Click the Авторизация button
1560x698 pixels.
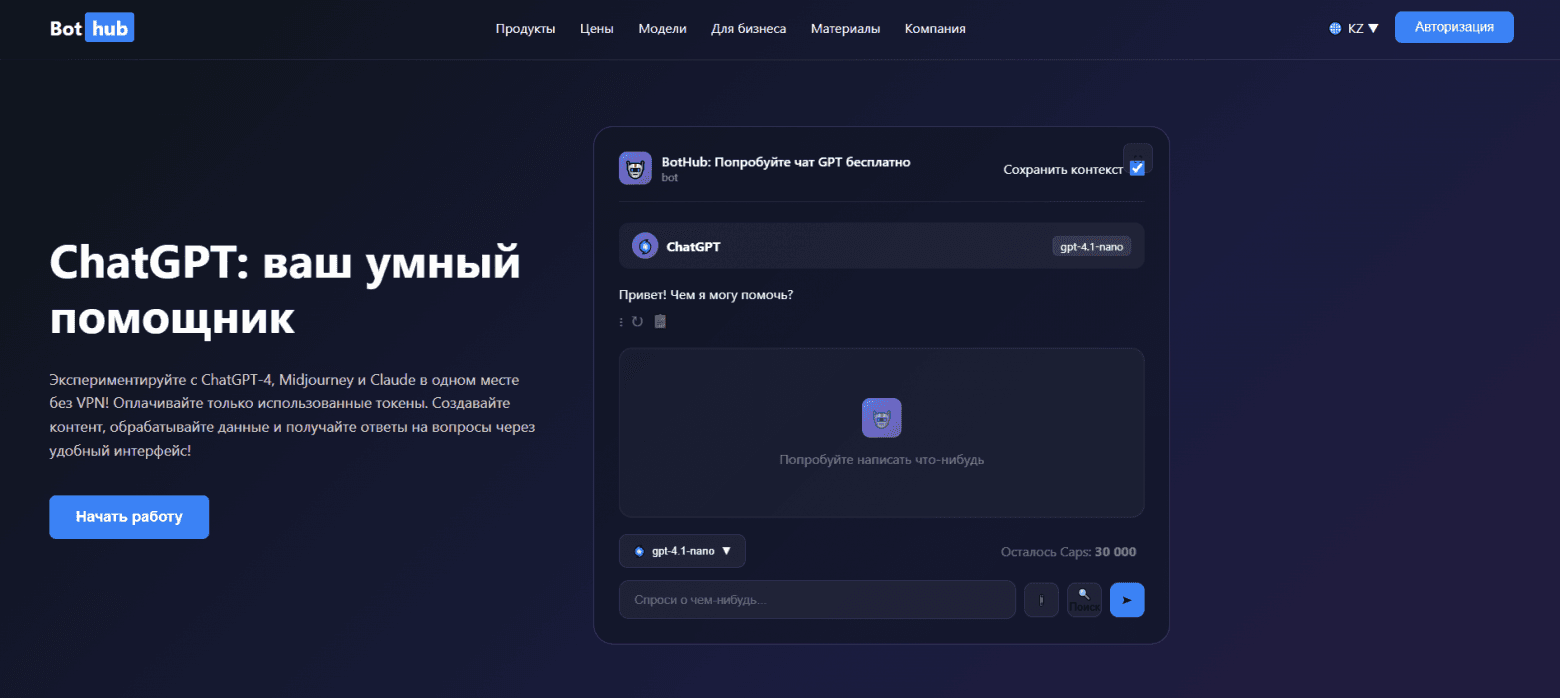pos(1453,26)
